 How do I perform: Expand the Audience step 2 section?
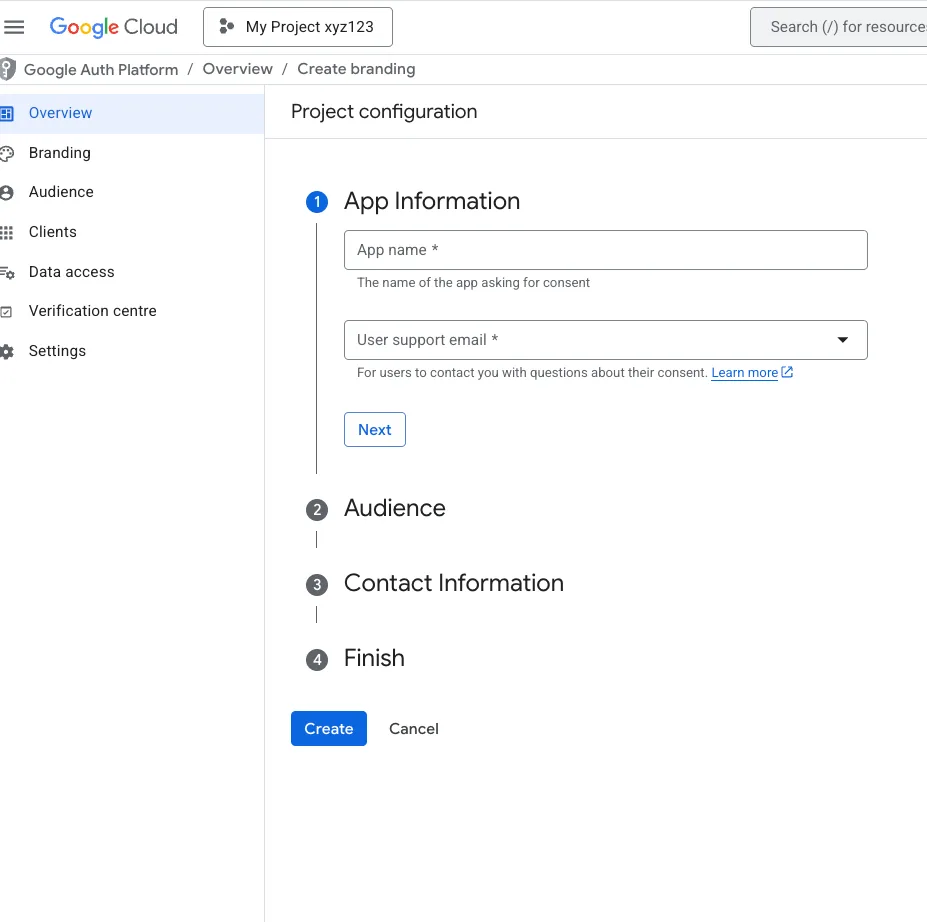(x=394, y=508)
